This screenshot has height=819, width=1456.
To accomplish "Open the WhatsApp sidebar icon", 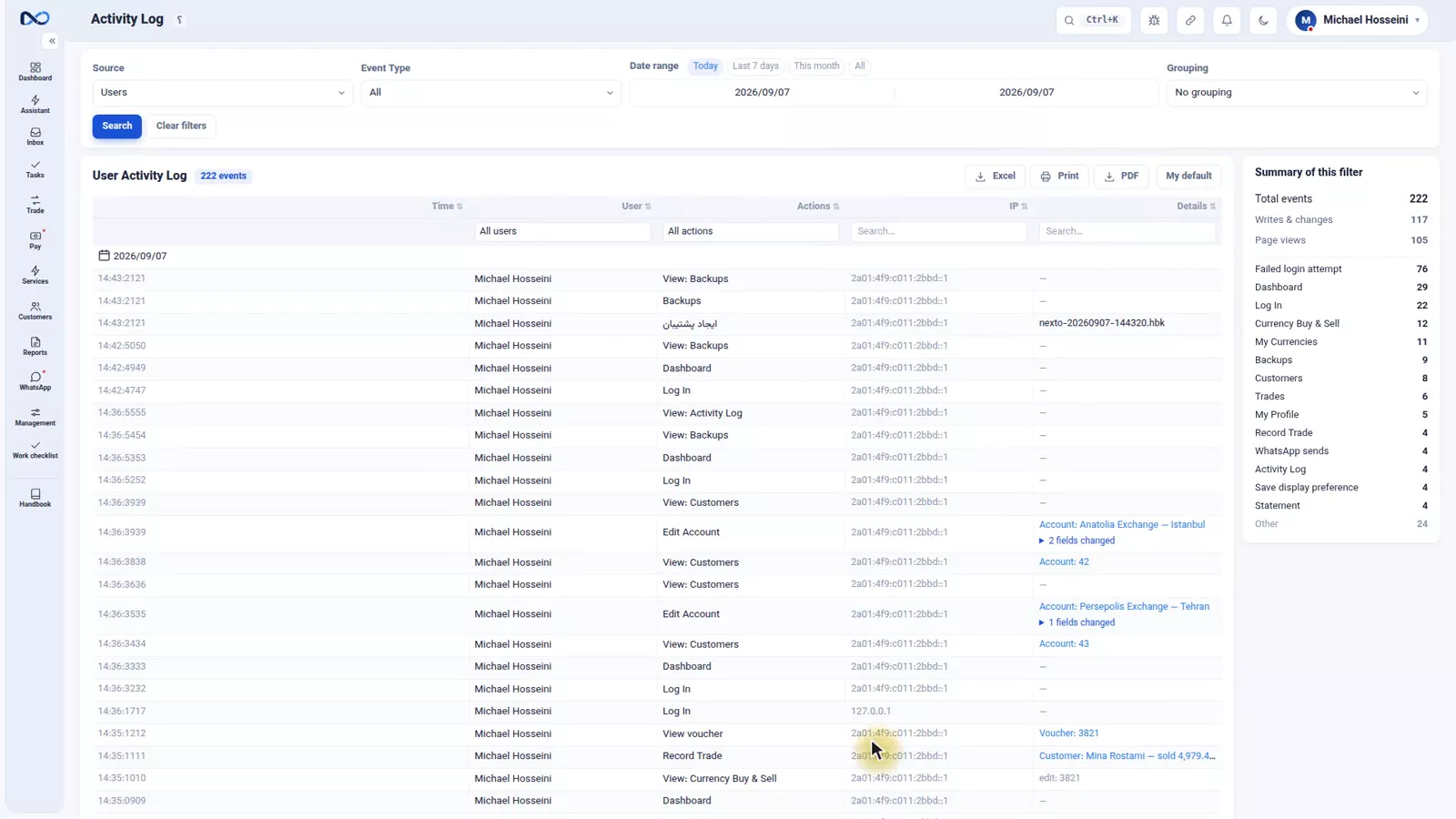I will click(35, 381).
